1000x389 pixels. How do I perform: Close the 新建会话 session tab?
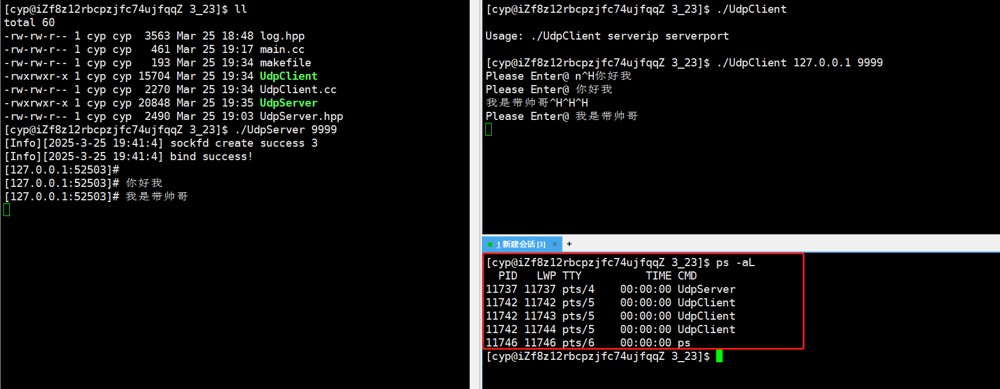tap(554, 244)
